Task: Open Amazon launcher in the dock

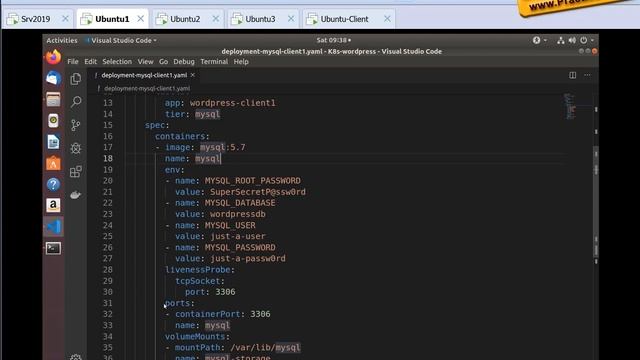Action: (x=53, y=205)
